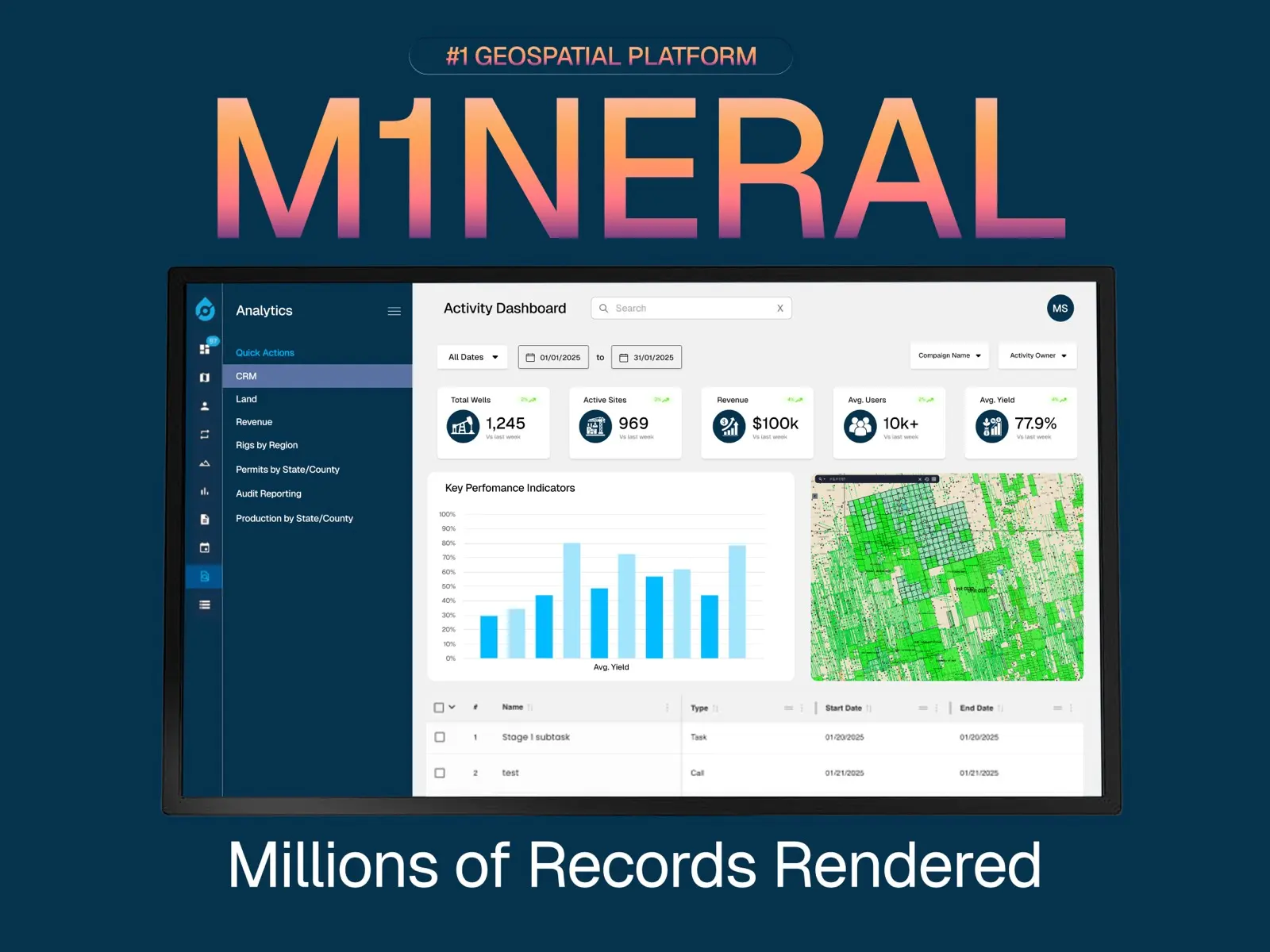This screenshot has height=952, width=1270.
Task: Click the construction crane icon on Active Sites card
Action: click(x=595, y=427)
